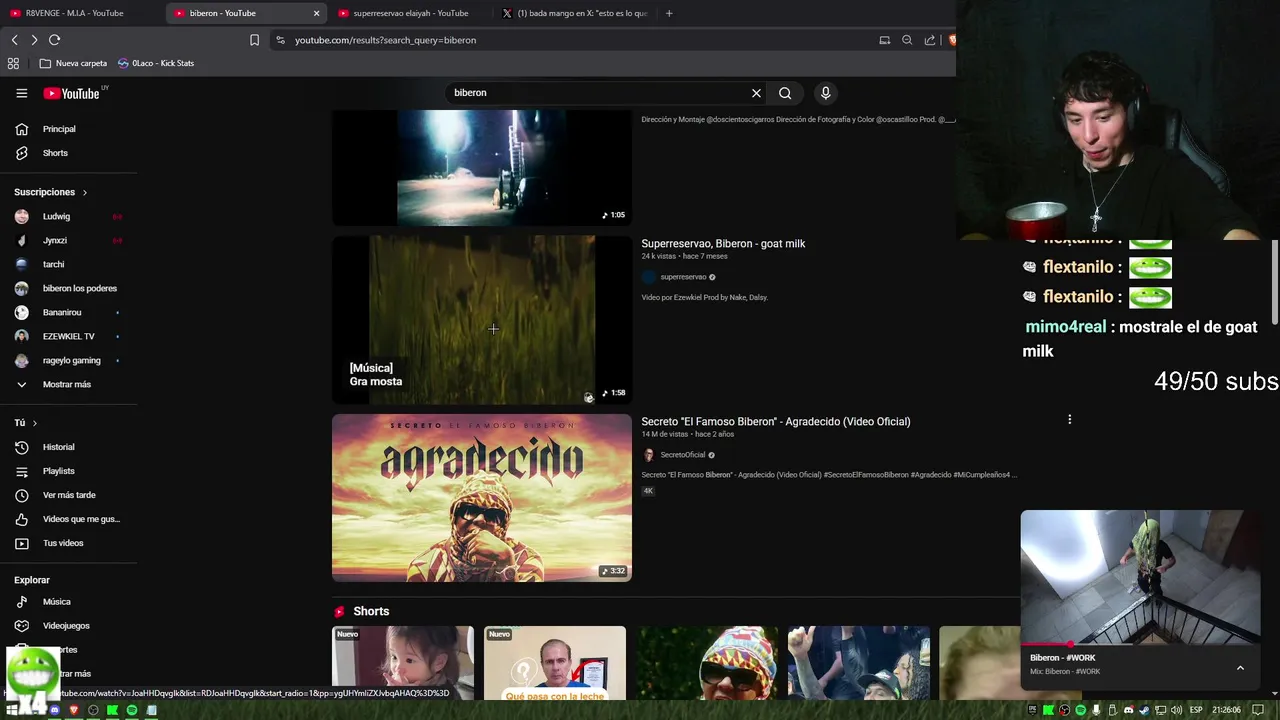Click the Superreservao, Biberon - goat milk title

[723, 244]
